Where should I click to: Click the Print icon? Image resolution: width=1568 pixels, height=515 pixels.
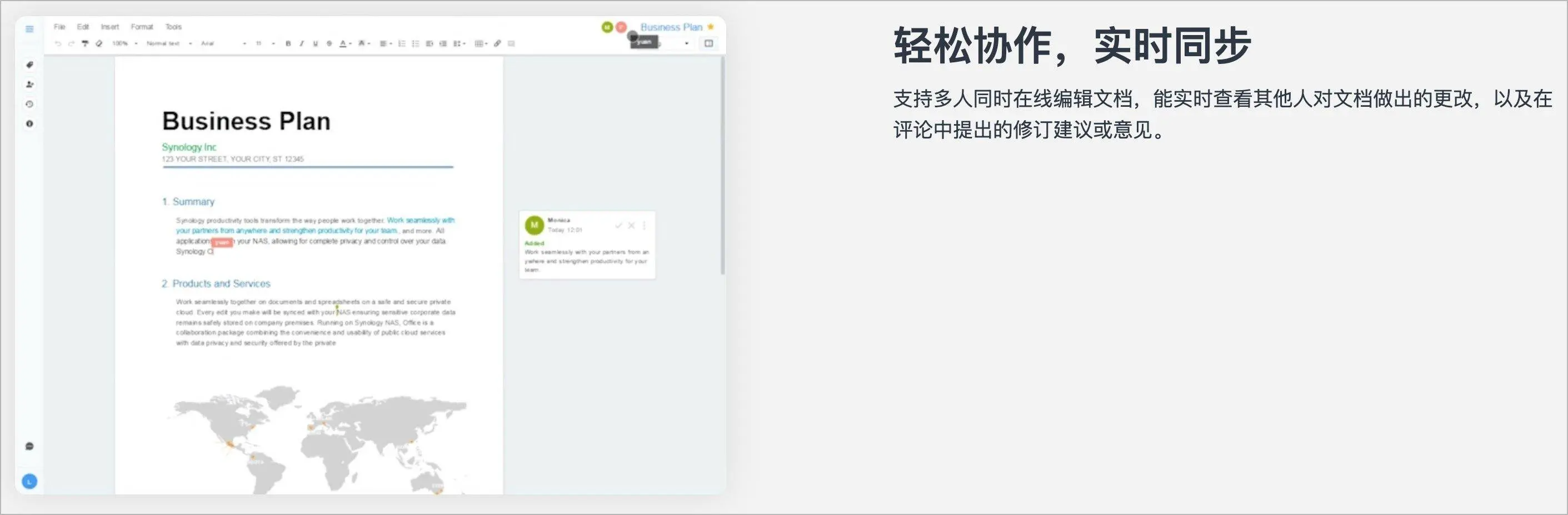coord(86,44)
